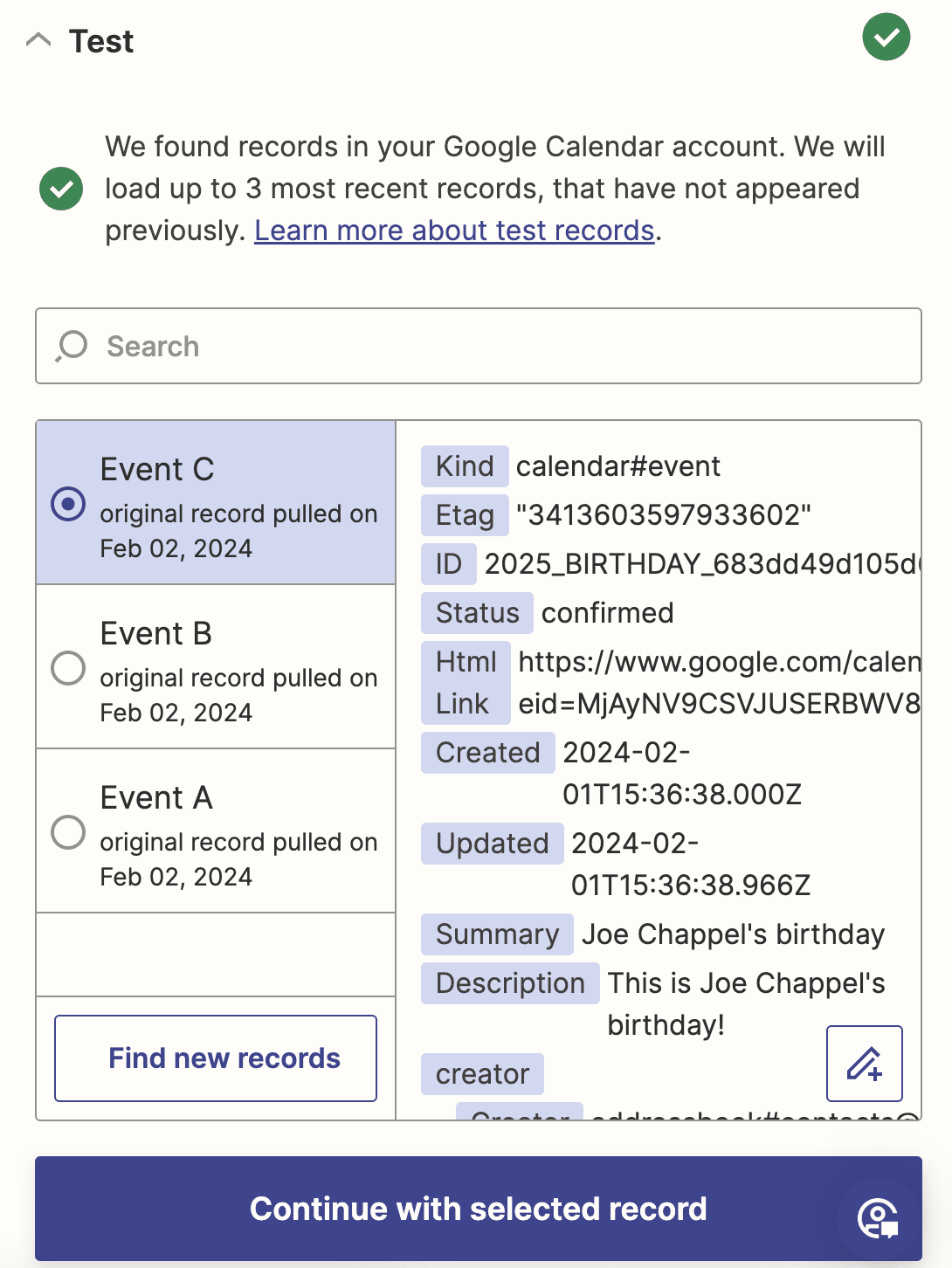Open Learn more about test records link
Screen dimensions: 952x1268
(x=454, y=231)
